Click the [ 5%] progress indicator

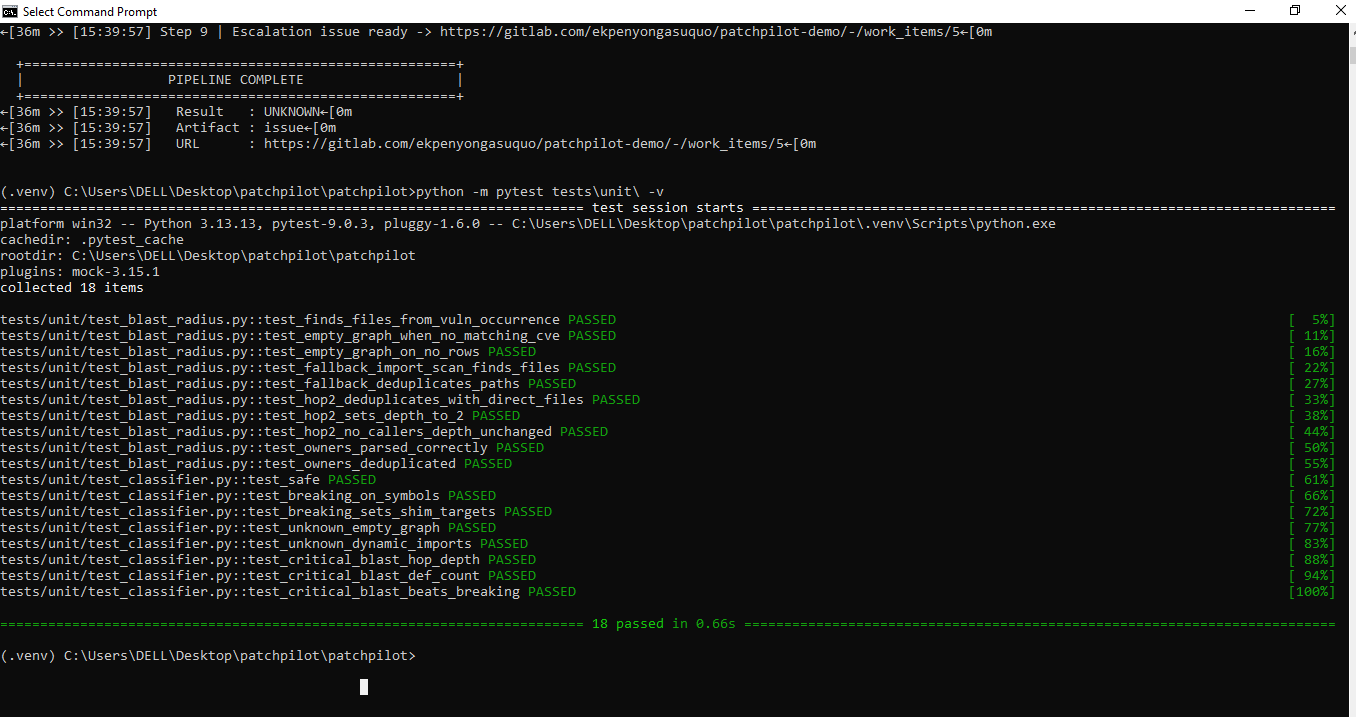point(1312,320)
